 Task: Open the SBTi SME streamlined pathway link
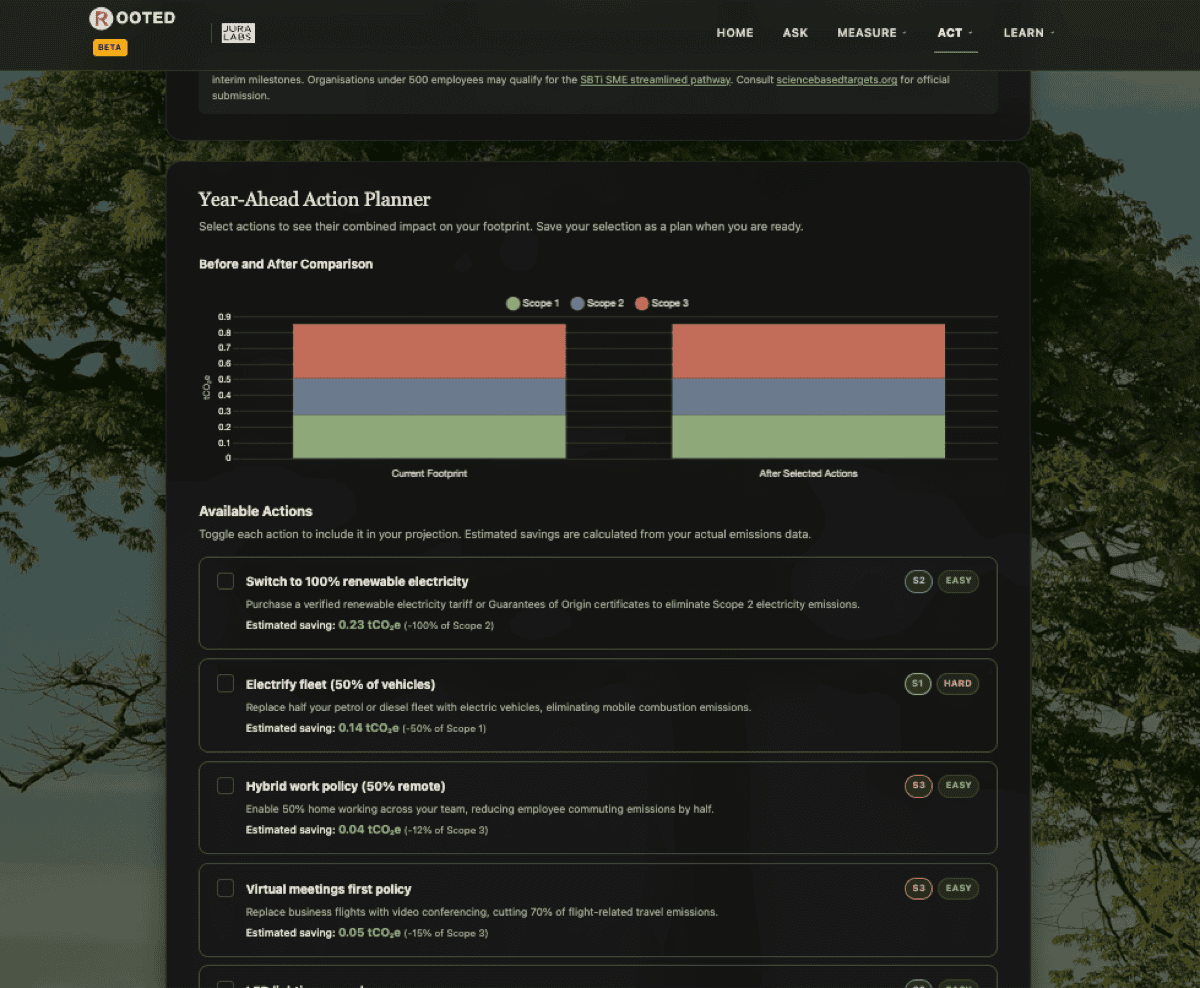(x=655, y=79)
